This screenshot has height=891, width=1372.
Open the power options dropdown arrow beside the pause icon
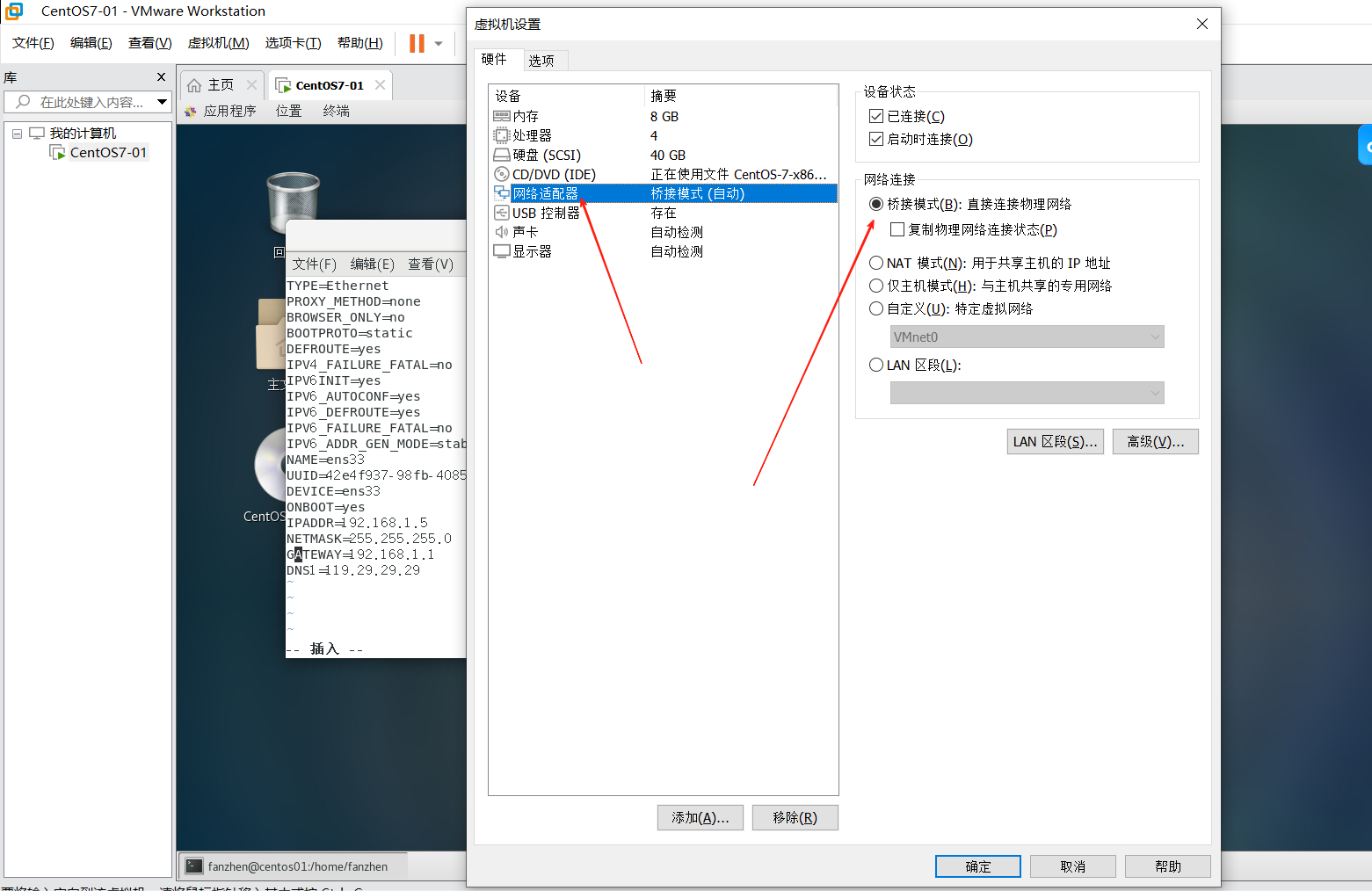click(x=439, y=44)
